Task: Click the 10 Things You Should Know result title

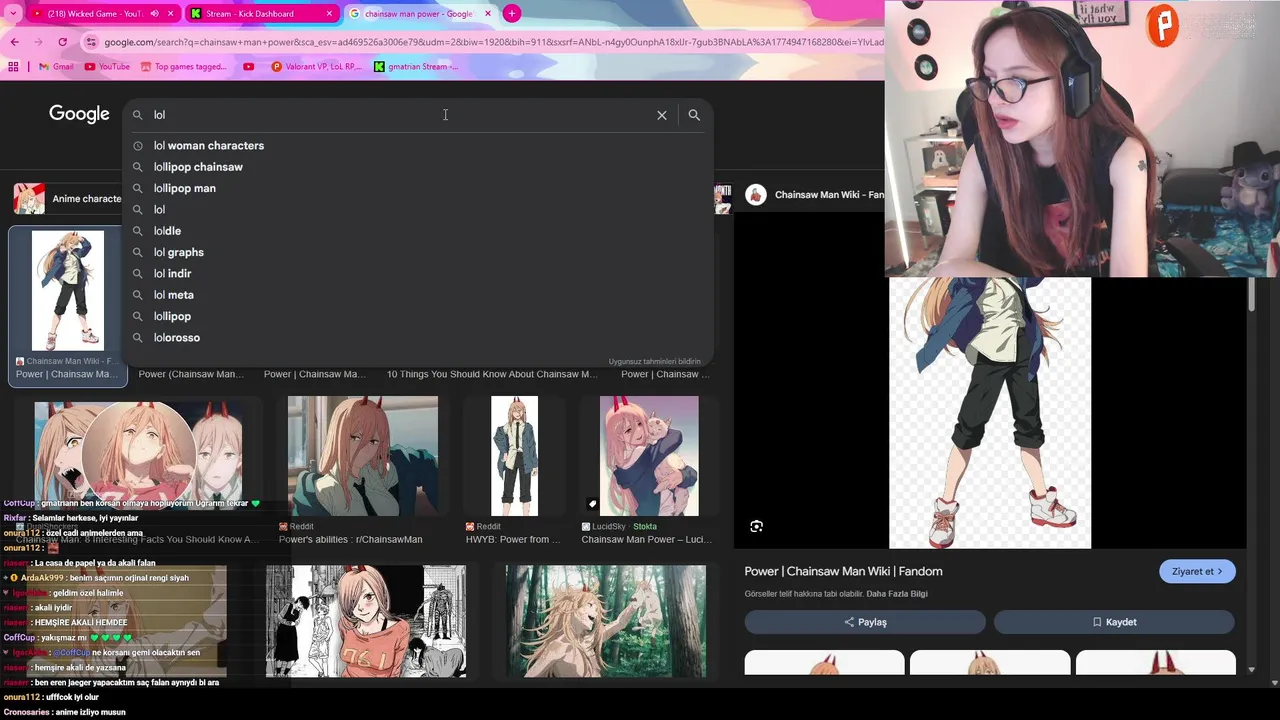Action: pos(492,374)
